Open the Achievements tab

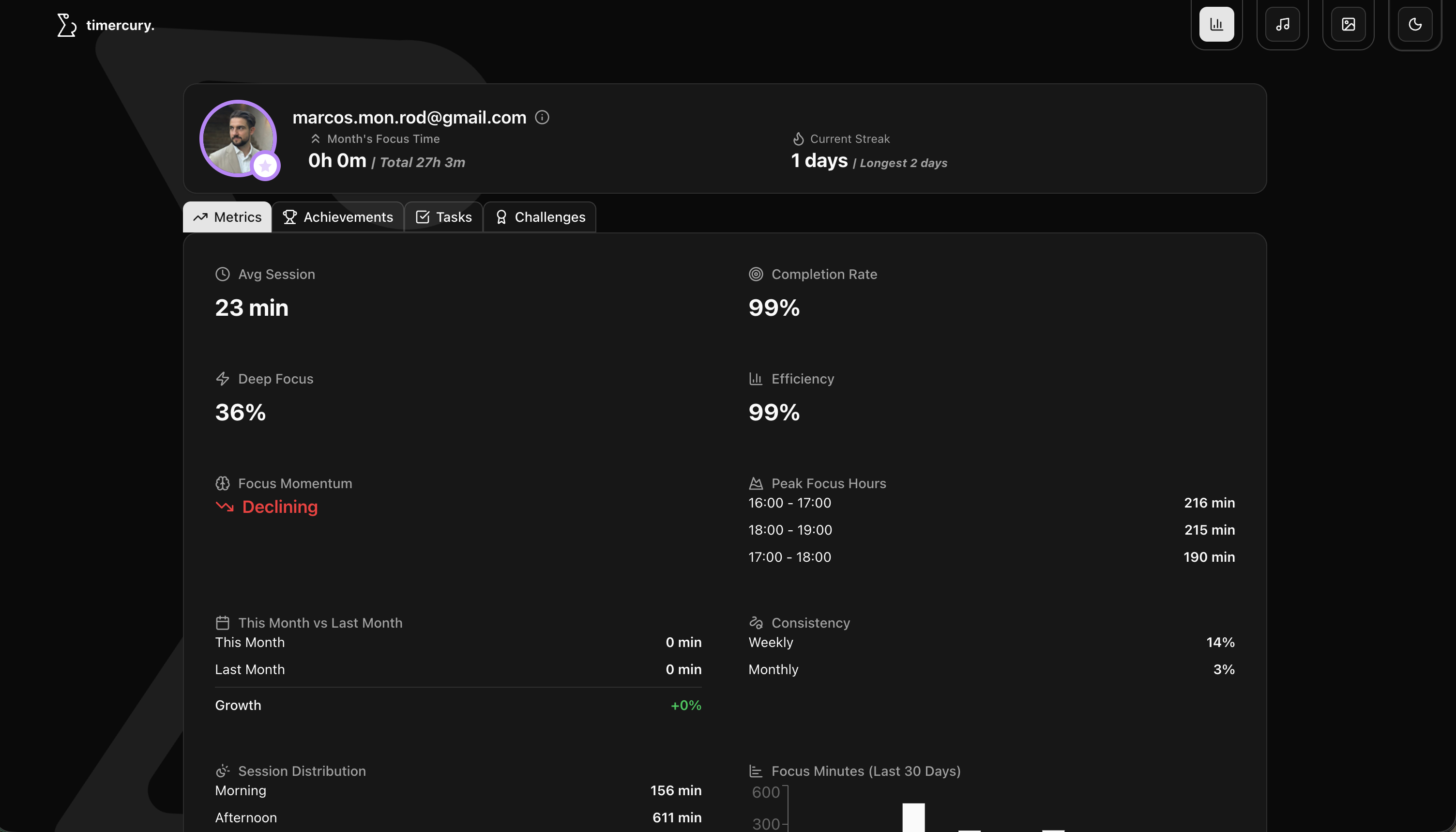338,217
